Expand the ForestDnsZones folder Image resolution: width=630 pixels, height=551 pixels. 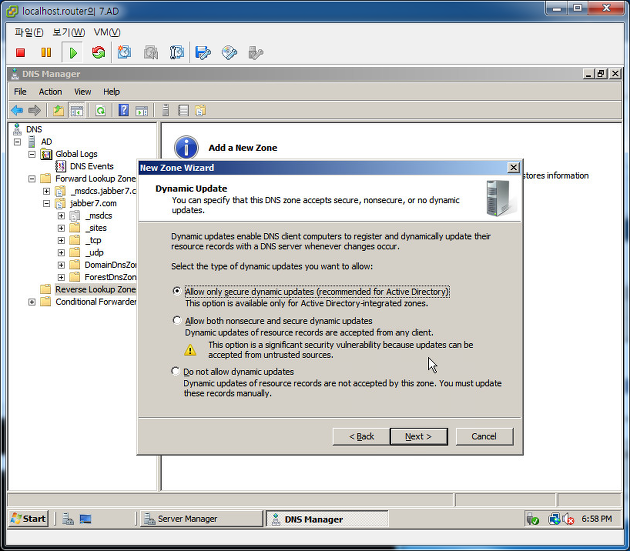click(61, 277)
